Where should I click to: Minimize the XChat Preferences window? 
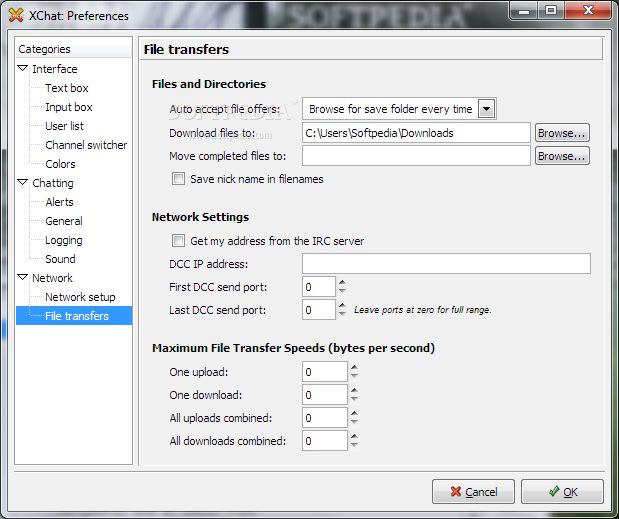pyautogui.click(x=524, y=11)
